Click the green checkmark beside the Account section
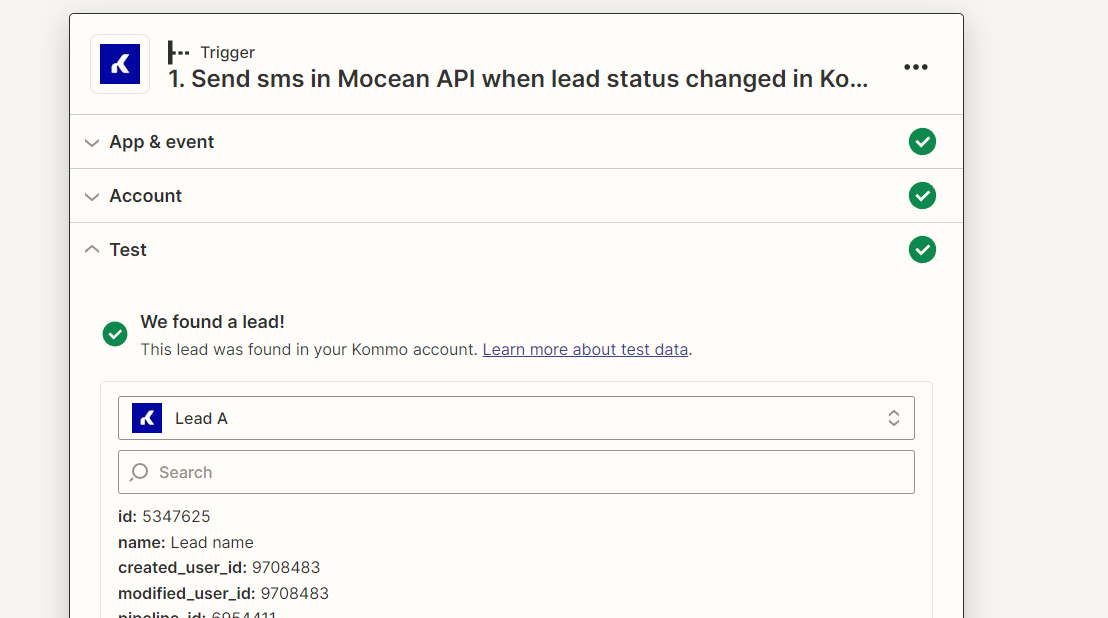The width and height of the screenshot is (1108, 618). 922,195
